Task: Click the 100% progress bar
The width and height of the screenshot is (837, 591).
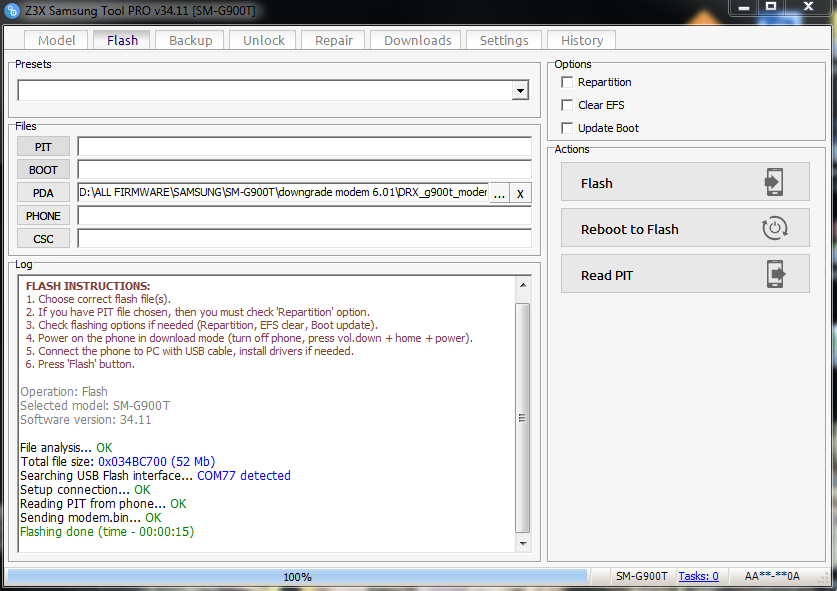Action: (297, 577)
